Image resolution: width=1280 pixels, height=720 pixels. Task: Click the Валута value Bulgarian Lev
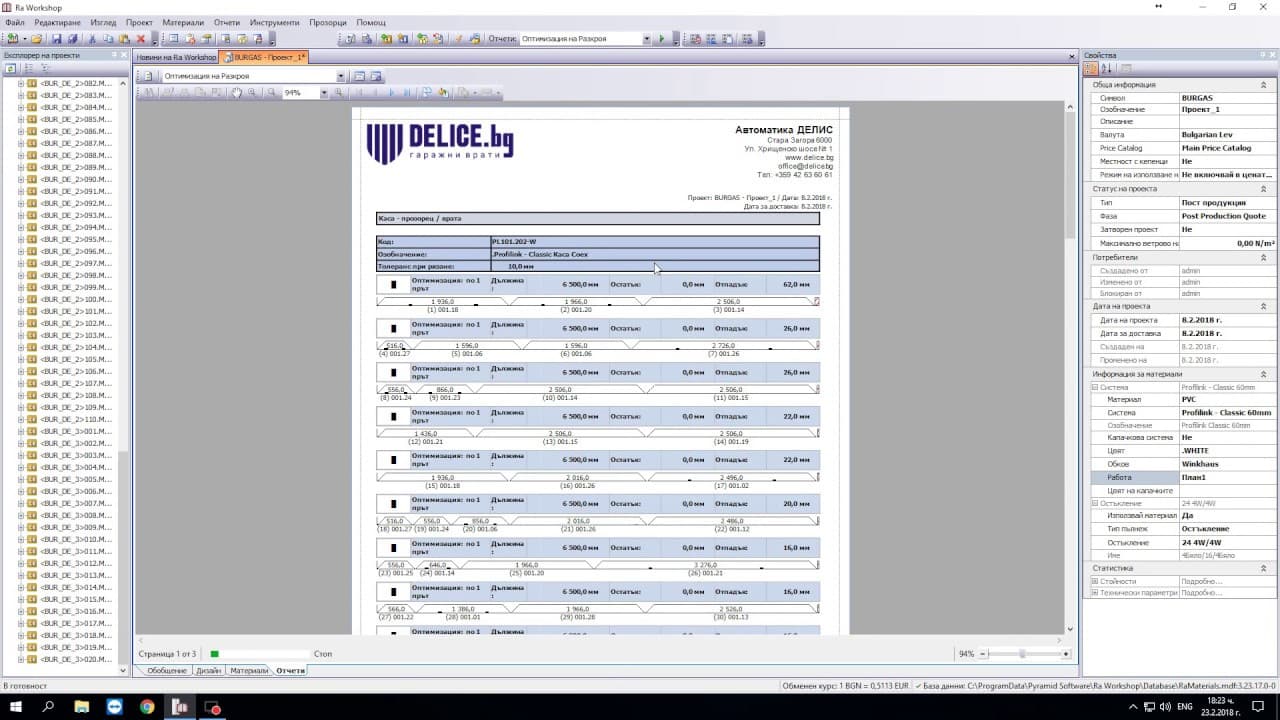(1226, 135)
